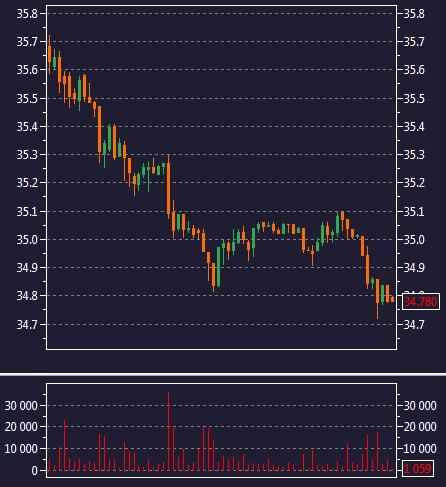446x487 pixels.
Task: Select the 0 label on left volume axis
Action: (34, 471)
